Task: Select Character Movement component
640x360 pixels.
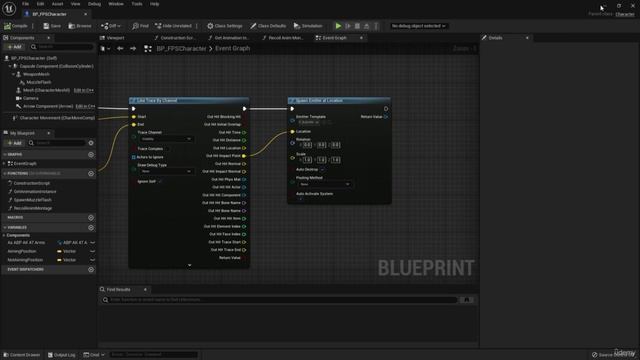Action: (x=57, y=118)
